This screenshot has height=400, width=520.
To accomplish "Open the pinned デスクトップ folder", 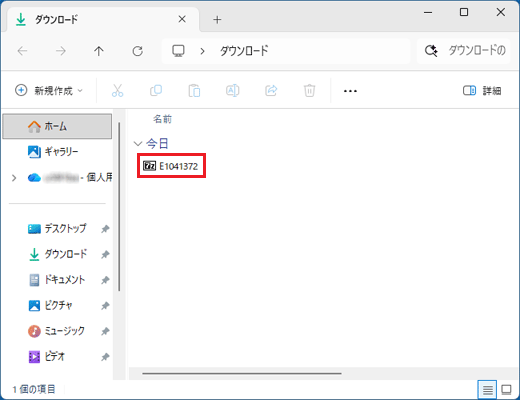I will 57,229.
